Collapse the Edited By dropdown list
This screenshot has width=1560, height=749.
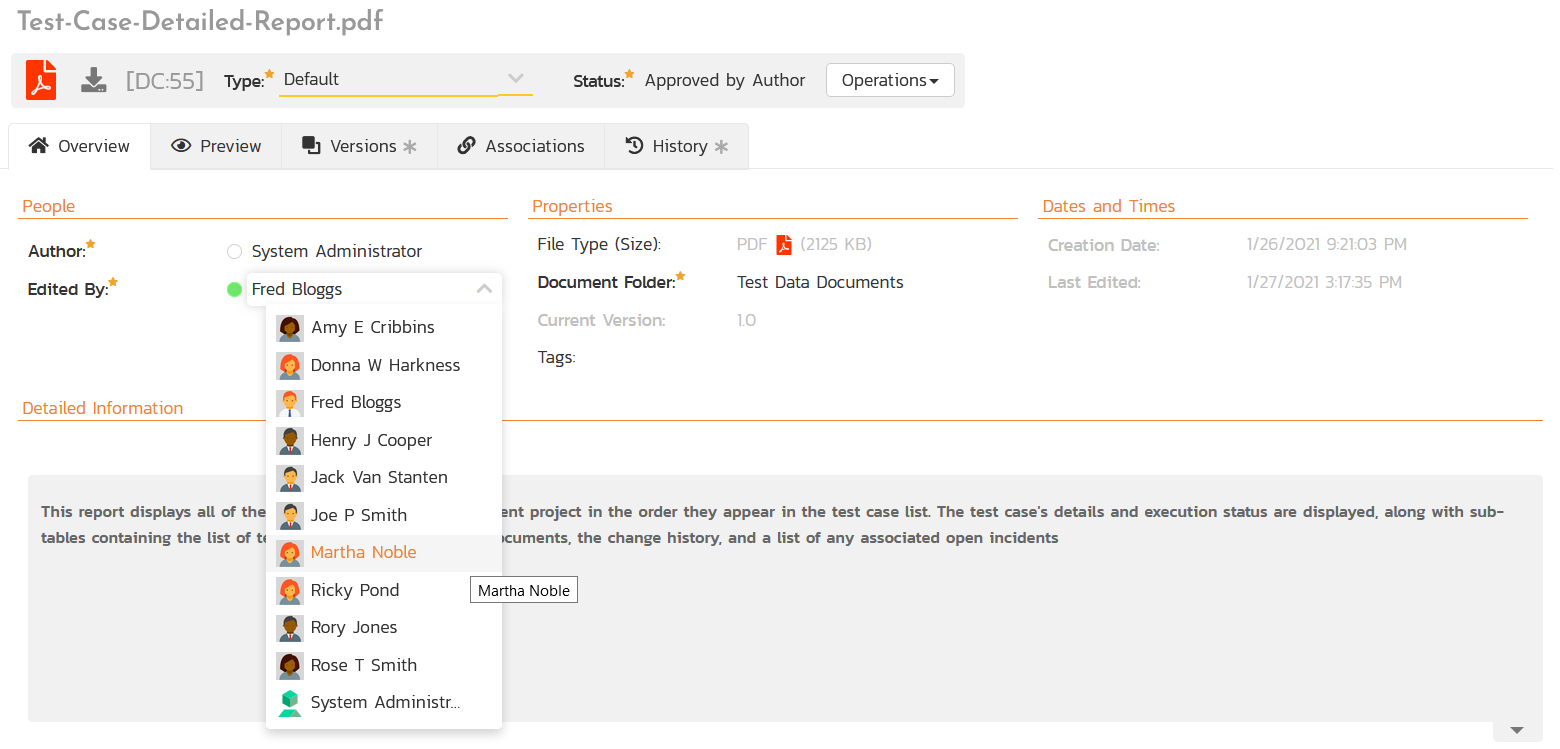[484, 289]
